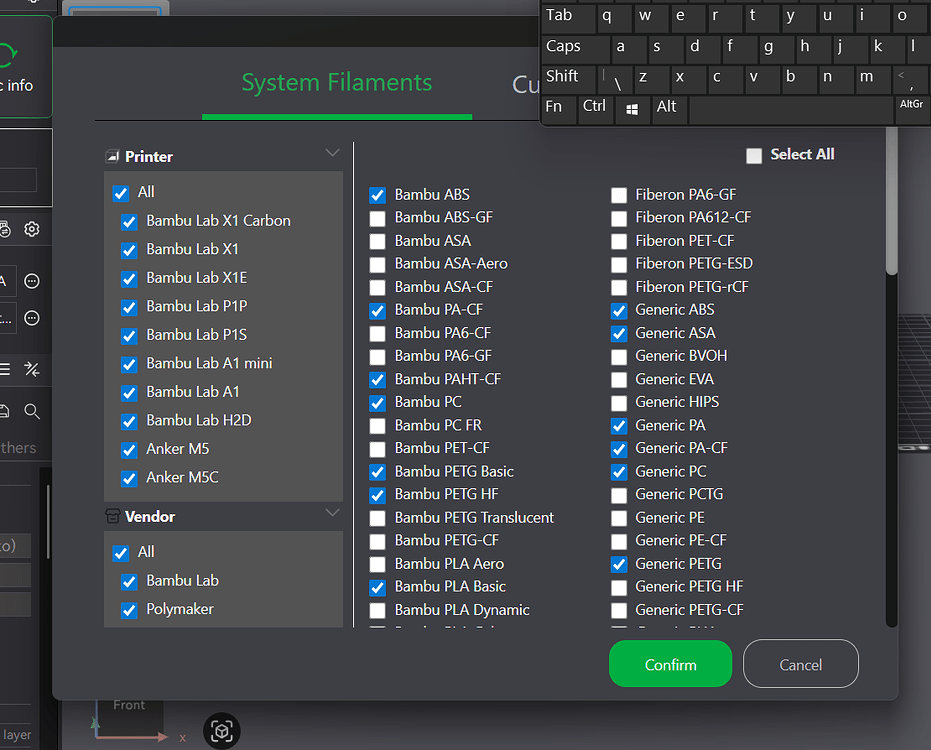931x750 pixels.
Task: Uncheck Bambu PA-CF filament
Action: click(x=377, y=311)
